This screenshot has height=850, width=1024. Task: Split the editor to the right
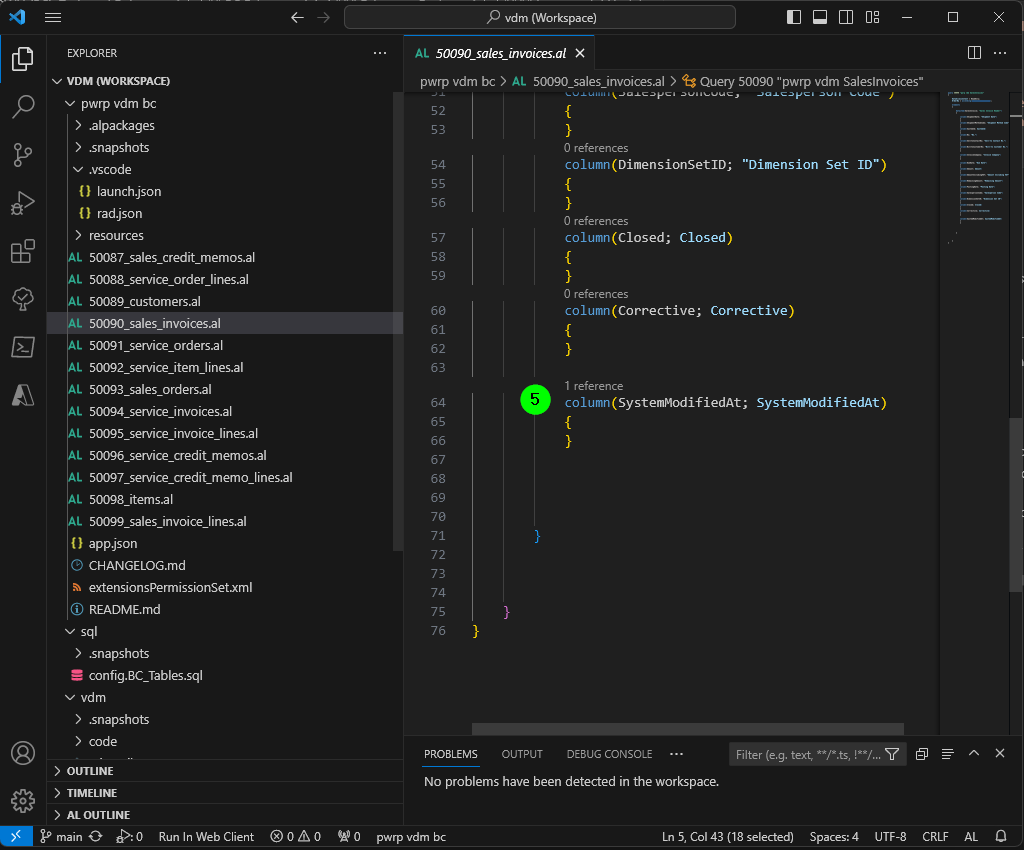(974, 53)
